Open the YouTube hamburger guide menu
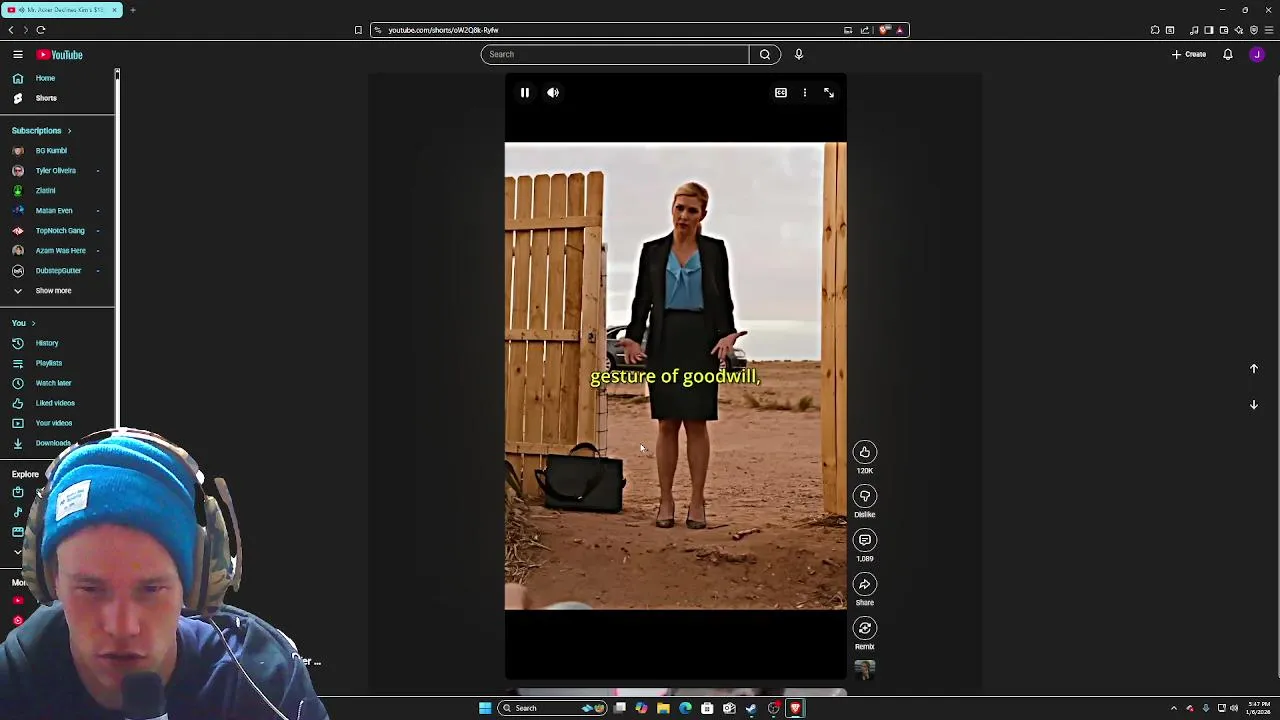Image resolution: width=1280 pixels, height=720 pixels. pyautogui.click(x=18, y=55)
